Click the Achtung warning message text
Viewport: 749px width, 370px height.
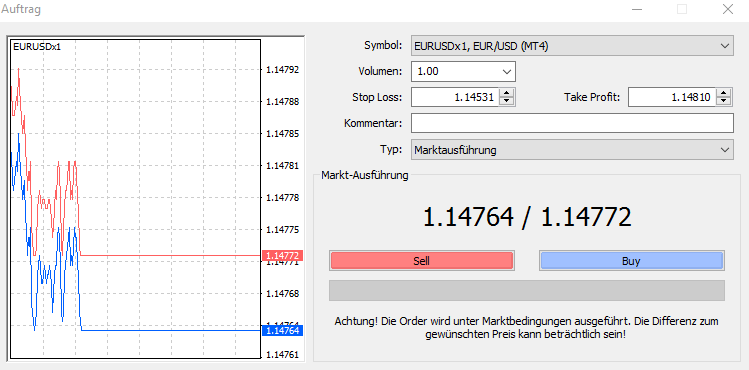526,328
